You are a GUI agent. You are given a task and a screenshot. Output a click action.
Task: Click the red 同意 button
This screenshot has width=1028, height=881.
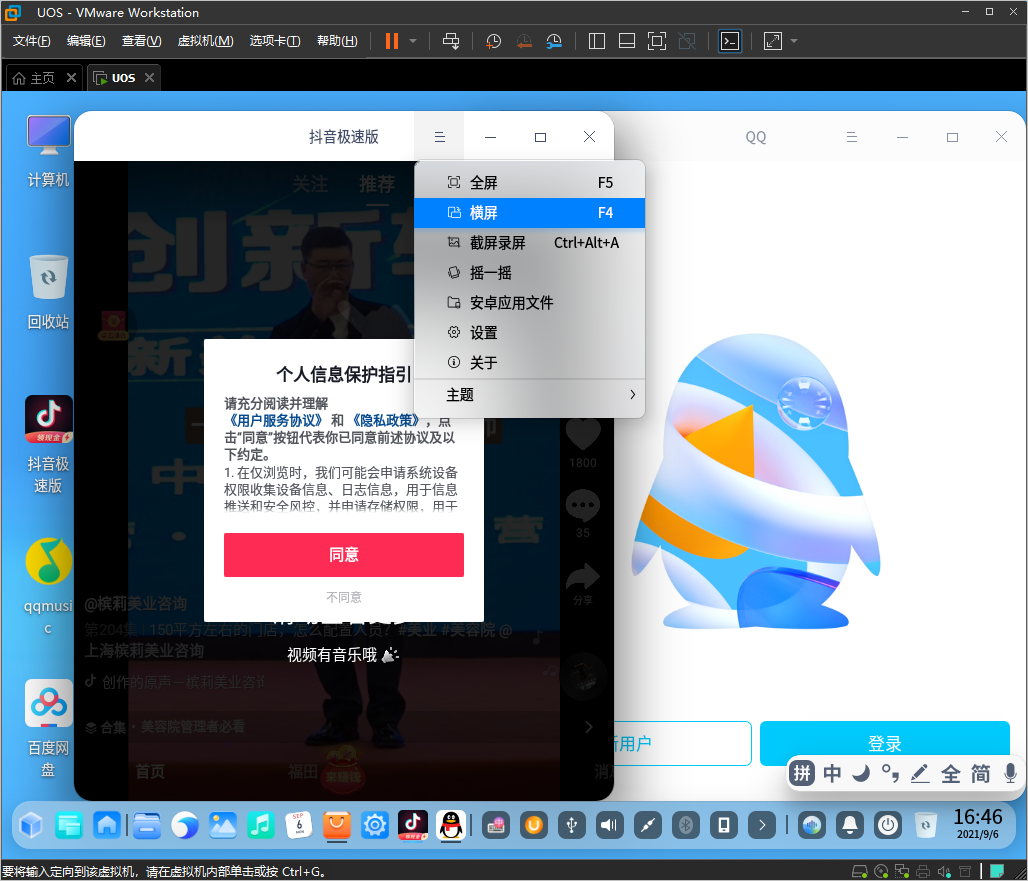coord(344,555)
